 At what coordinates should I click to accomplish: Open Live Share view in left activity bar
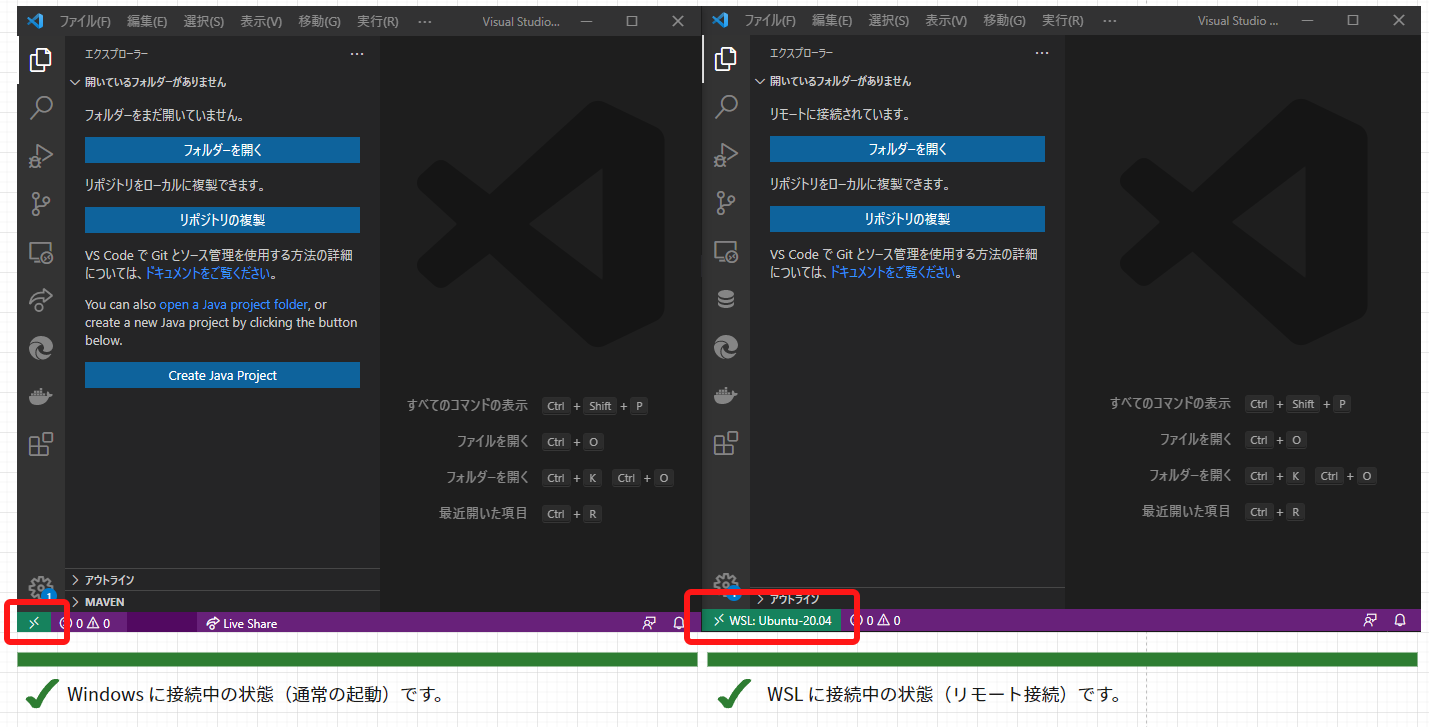(x=41, y=300)
